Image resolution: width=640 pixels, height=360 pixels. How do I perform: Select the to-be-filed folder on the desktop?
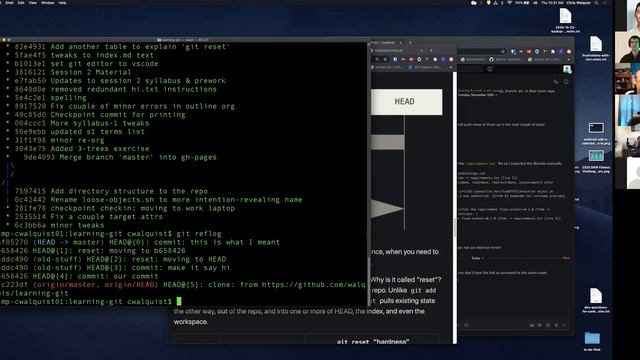592,341
